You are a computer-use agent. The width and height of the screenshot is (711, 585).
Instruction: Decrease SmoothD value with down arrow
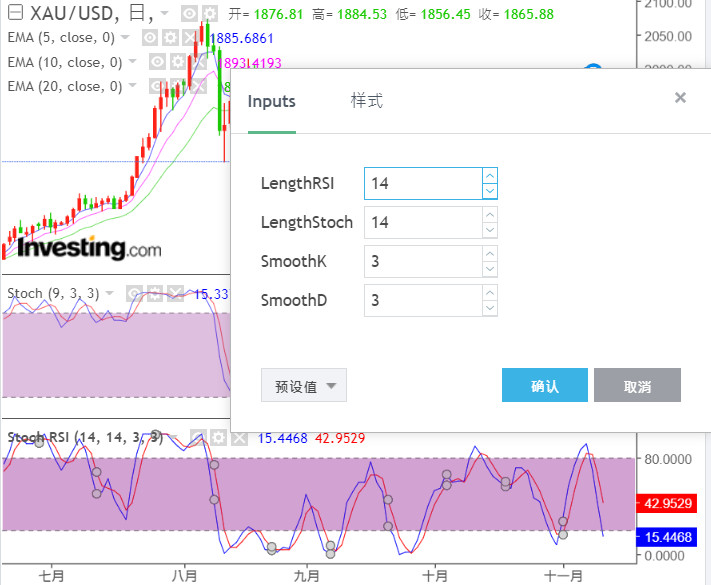(490, 308)
